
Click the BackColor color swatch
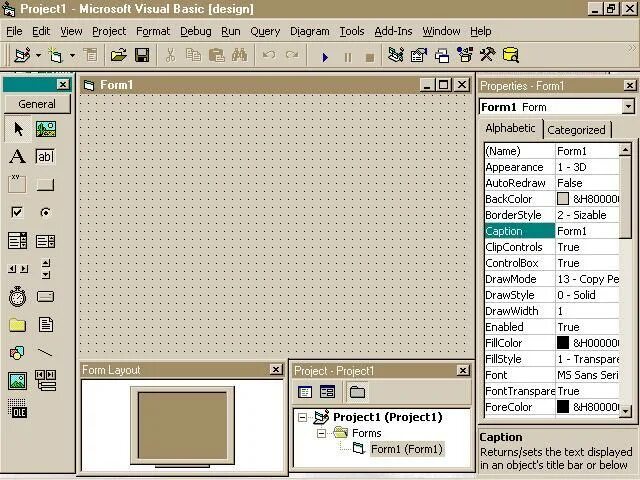click(563, 199)
